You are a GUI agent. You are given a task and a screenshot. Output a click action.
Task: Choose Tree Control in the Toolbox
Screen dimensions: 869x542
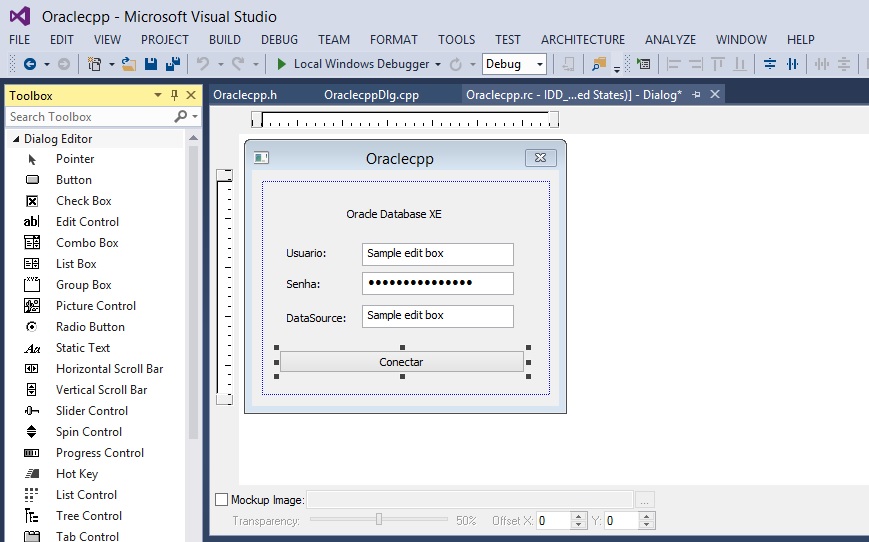point(88,516)
